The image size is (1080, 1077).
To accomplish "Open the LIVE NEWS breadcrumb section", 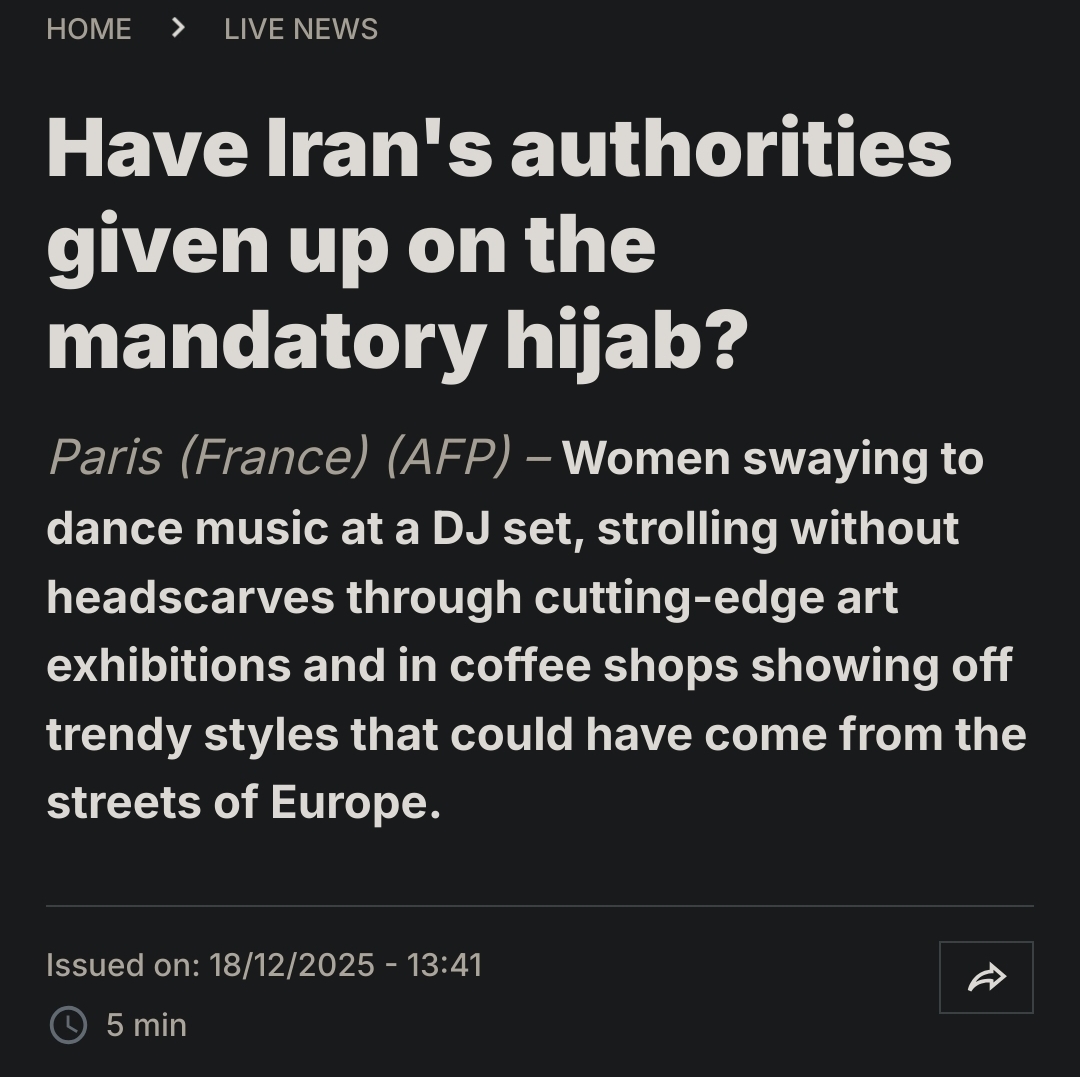I will [x=301, y=29].
